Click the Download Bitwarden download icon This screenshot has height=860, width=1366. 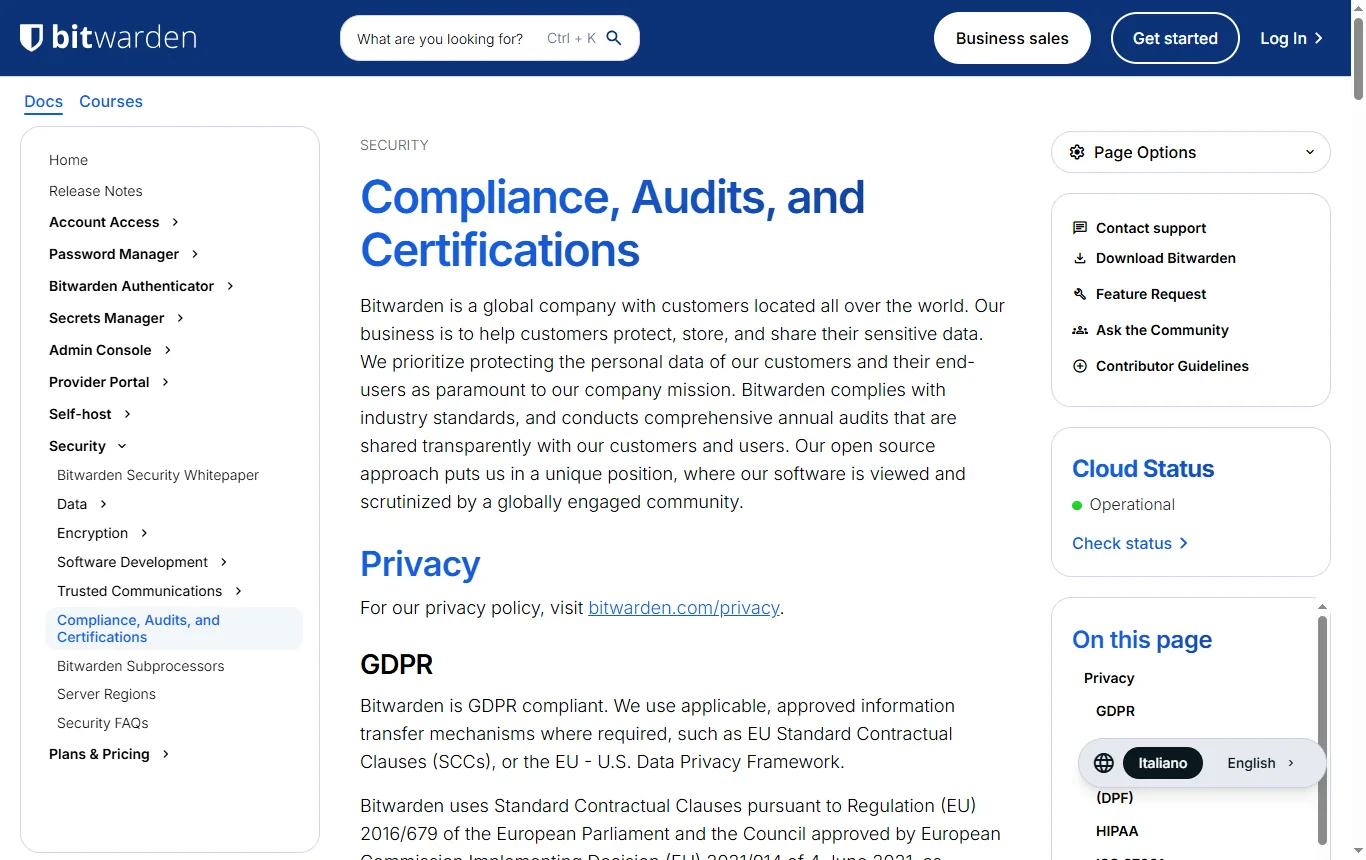(x=1080, y=258)
